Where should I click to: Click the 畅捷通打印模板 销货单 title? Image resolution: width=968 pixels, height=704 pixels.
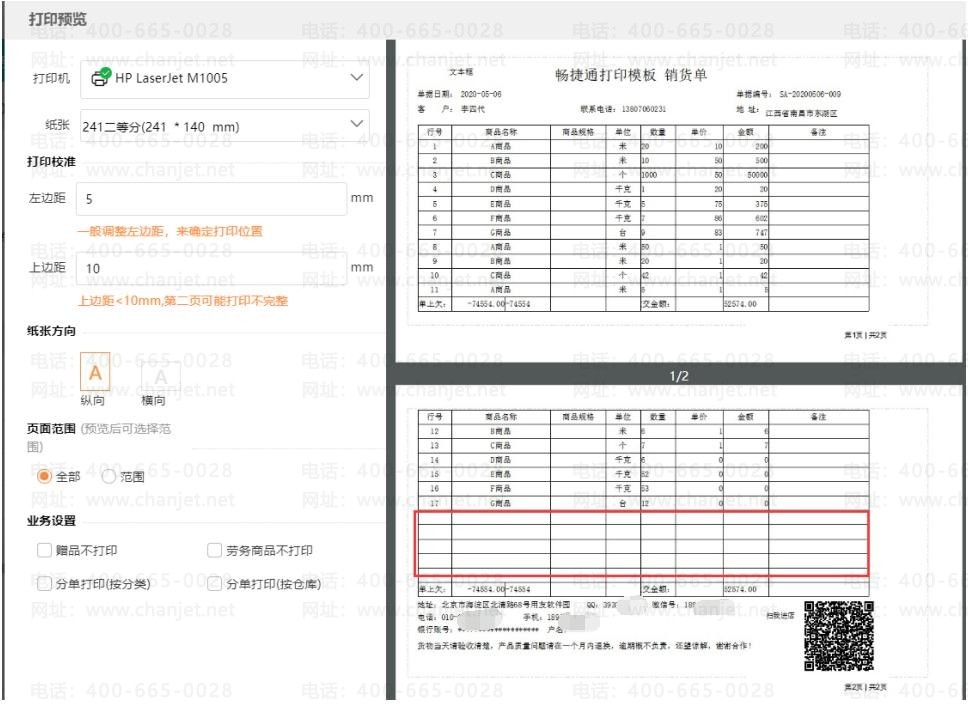point(631,75)
